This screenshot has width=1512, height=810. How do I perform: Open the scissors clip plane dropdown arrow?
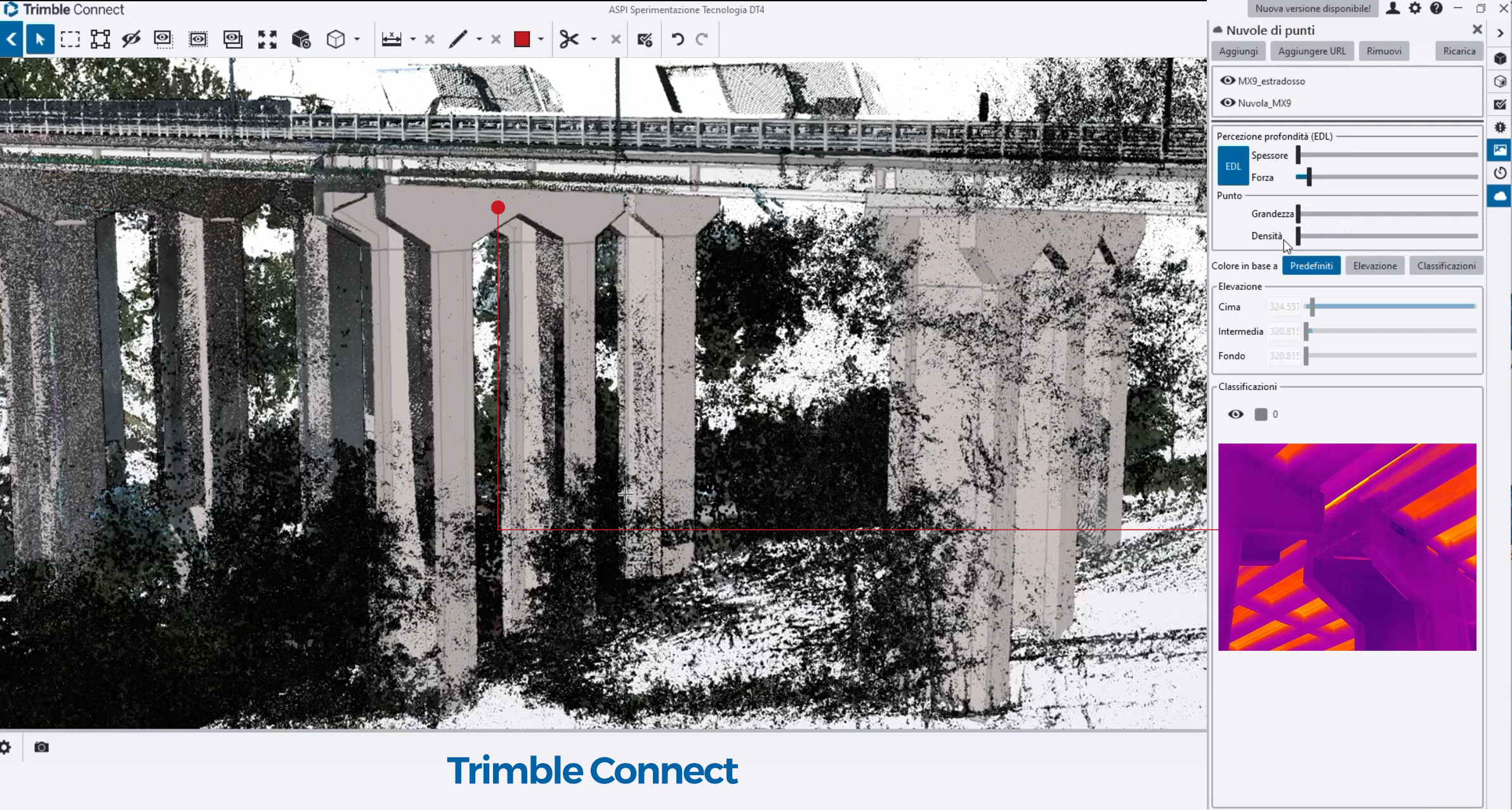point(594,39)
